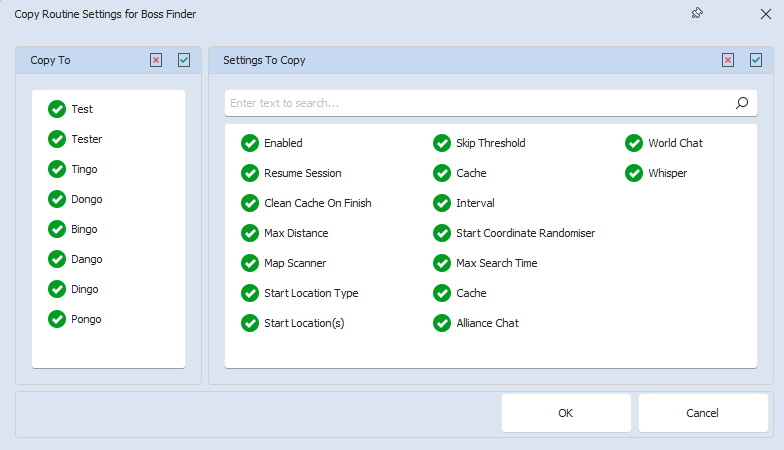Toggle the Skip Threshold checkbox
Image resolution: width=784 pixels, height=450 pixels.
pos(442,143)
